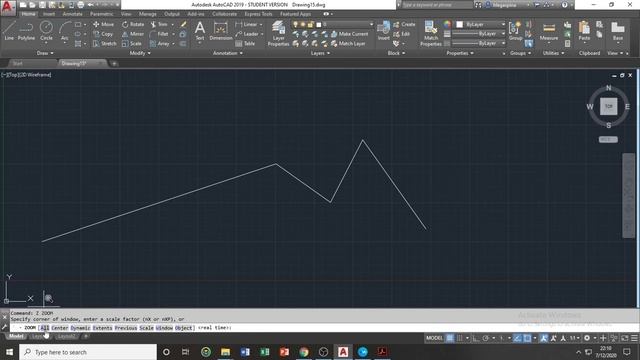Image resolution: width=640 pixels, height=360 pixels.
Task: Toggle object snap tracking in status bar
Action: (x=518, y=338)
